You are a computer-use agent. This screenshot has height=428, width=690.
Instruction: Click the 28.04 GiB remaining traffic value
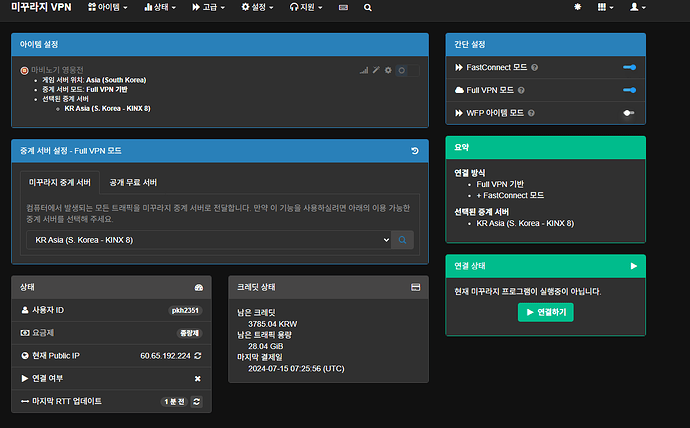point(266,346)
